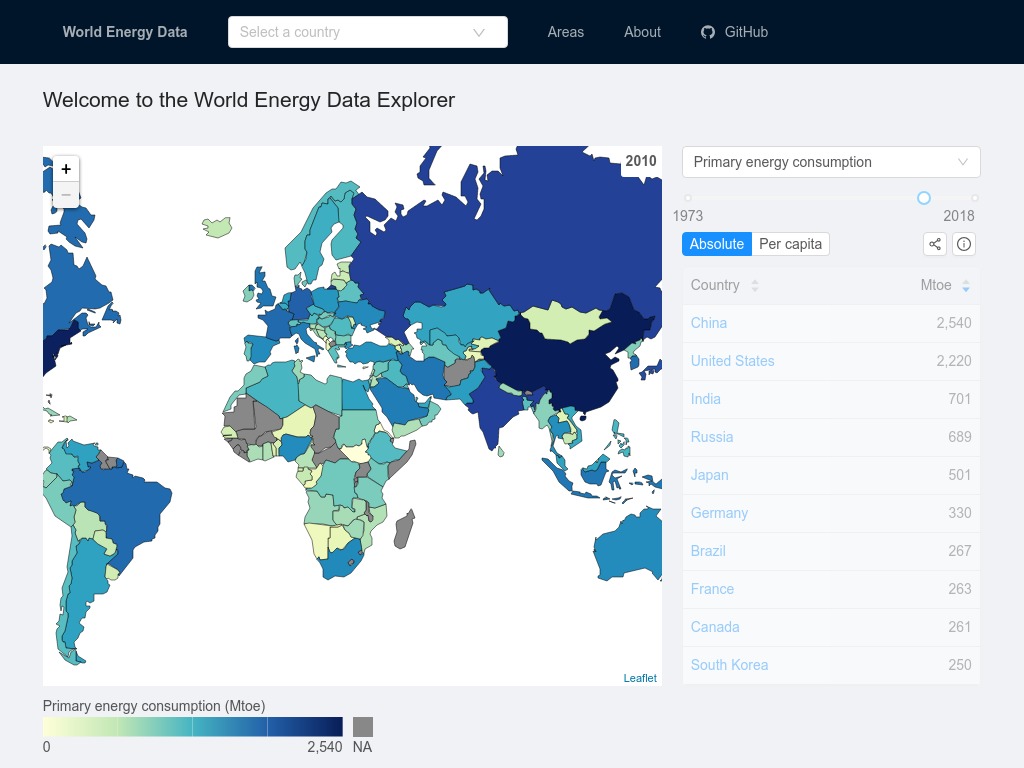
Task: Open the South Korea country link
Action: (x=729, y=665)
